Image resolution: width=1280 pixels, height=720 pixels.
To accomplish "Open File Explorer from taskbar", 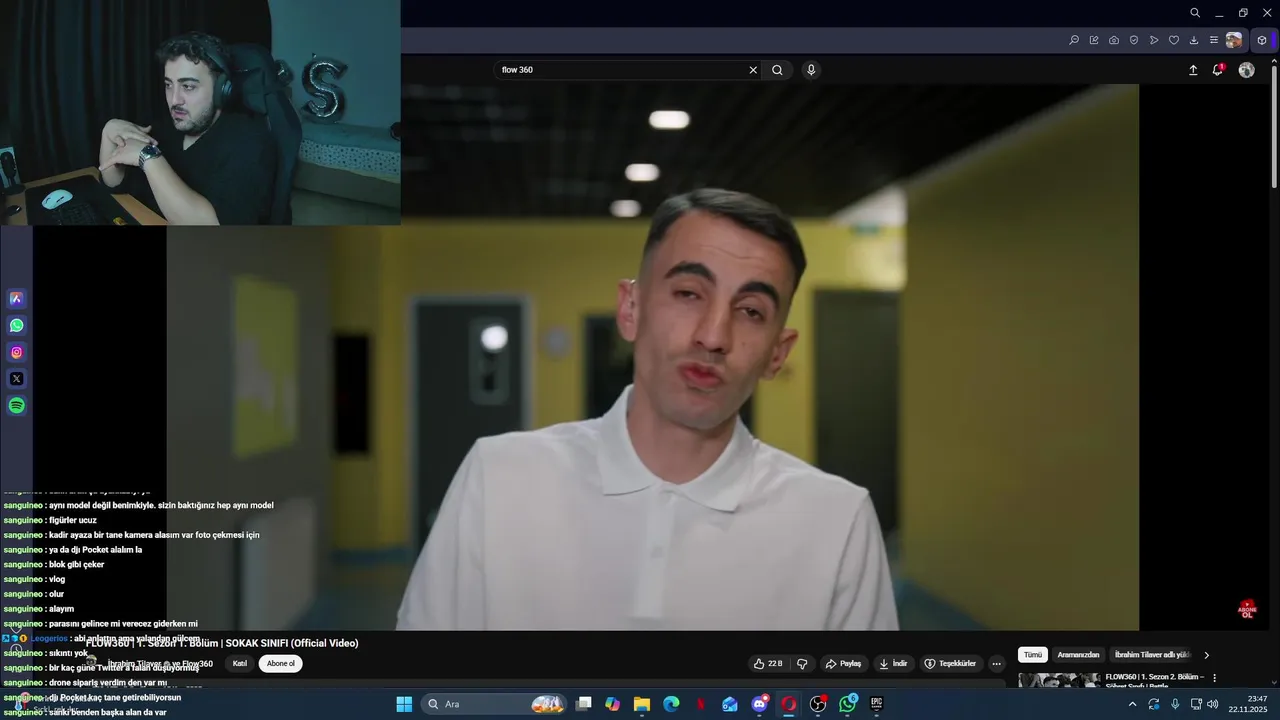I will [642, 704].
